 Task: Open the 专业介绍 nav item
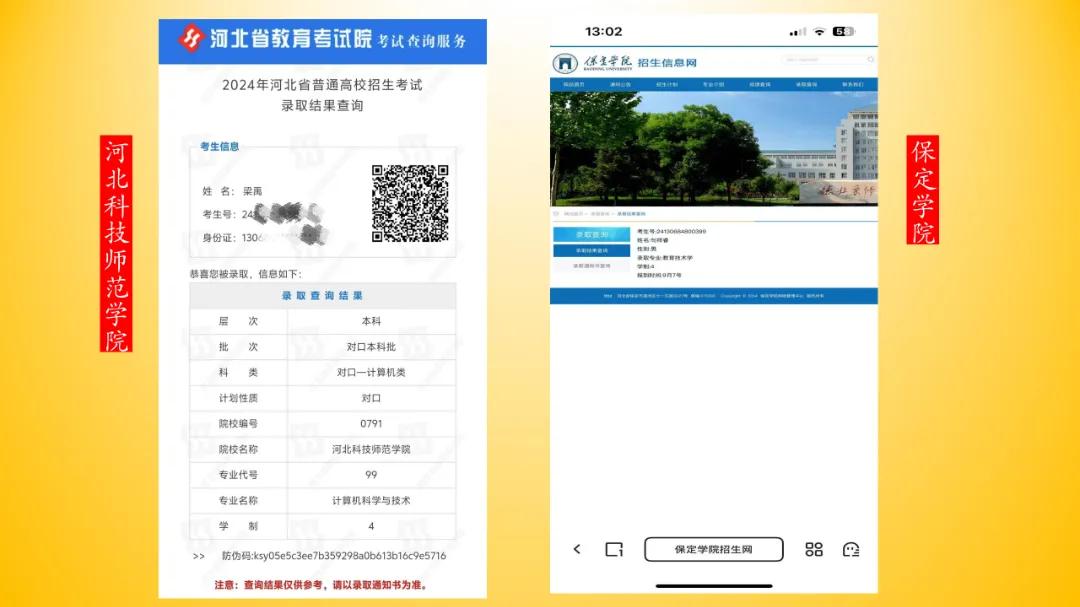click(713, 85)
